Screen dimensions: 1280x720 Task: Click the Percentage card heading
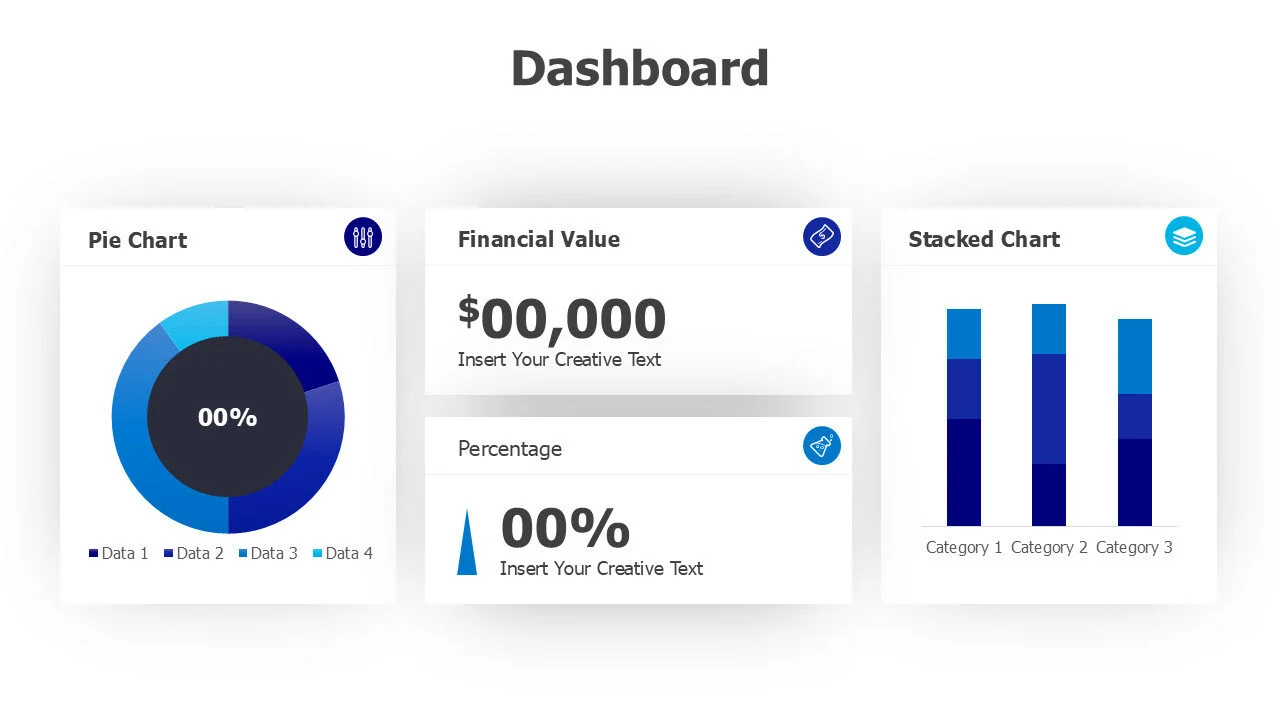510,449
